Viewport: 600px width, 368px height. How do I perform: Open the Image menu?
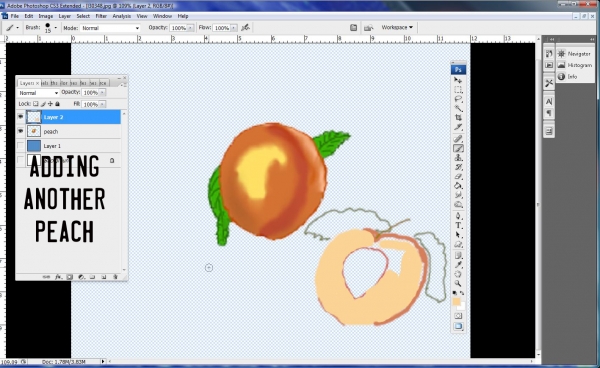[46, 16]
